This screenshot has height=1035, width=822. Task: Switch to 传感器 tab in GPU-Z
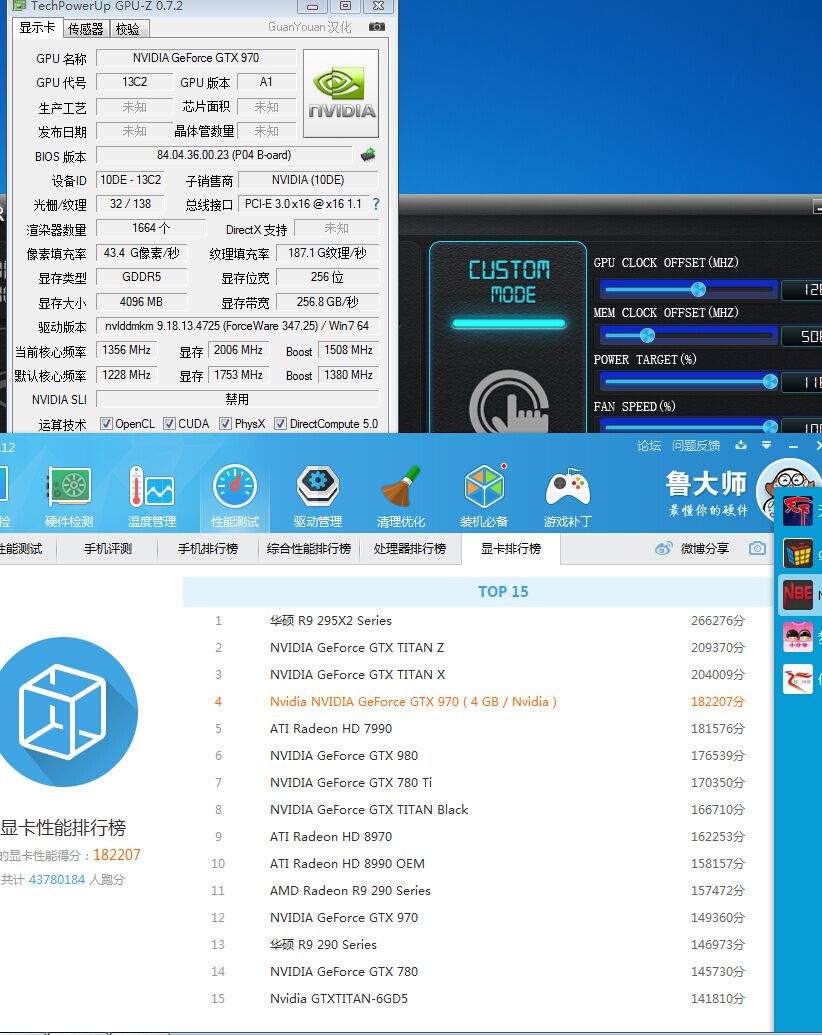click(x=86, y=29)
